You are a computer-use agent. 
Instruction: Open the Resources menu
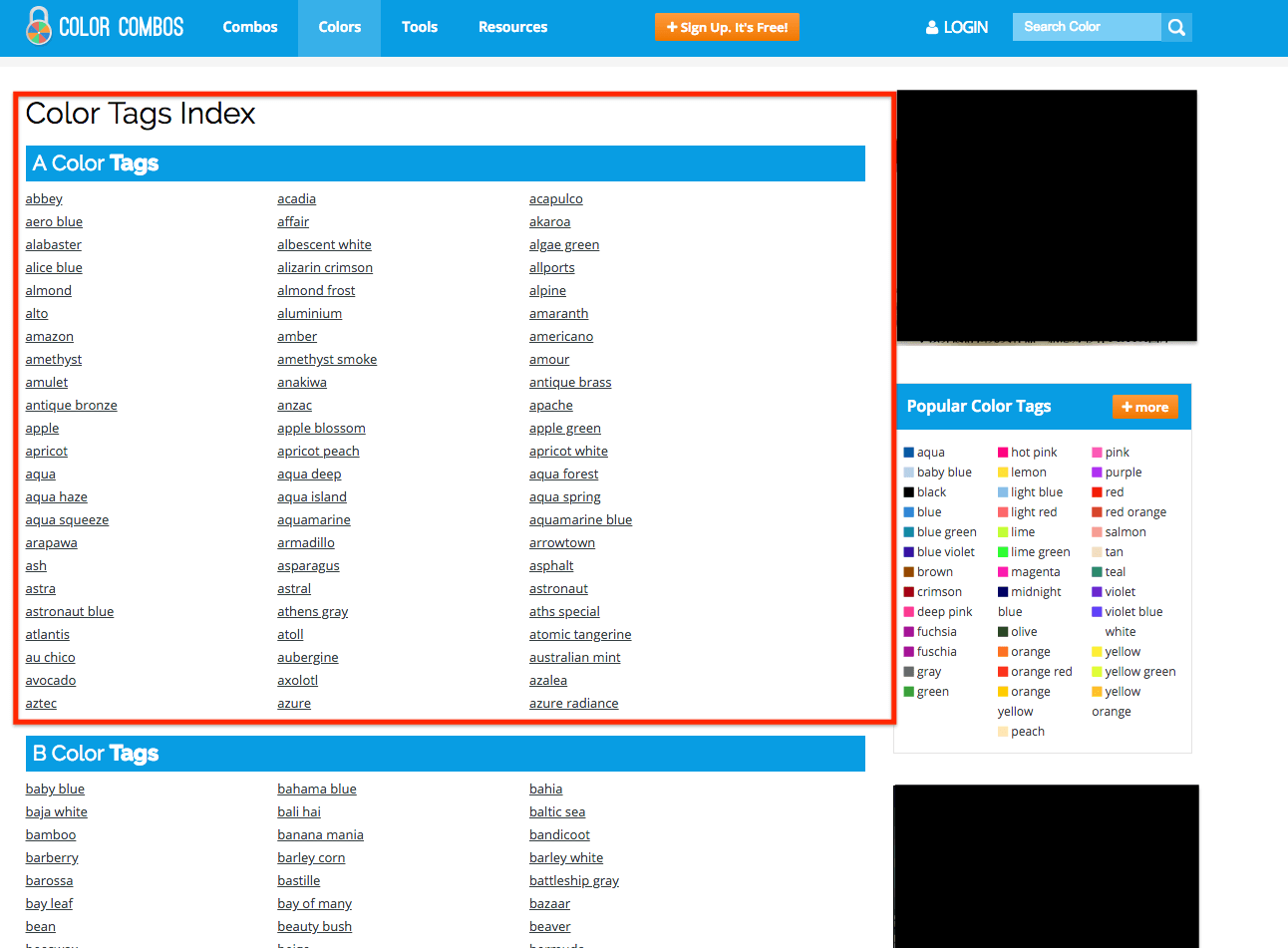pos(512,27)
